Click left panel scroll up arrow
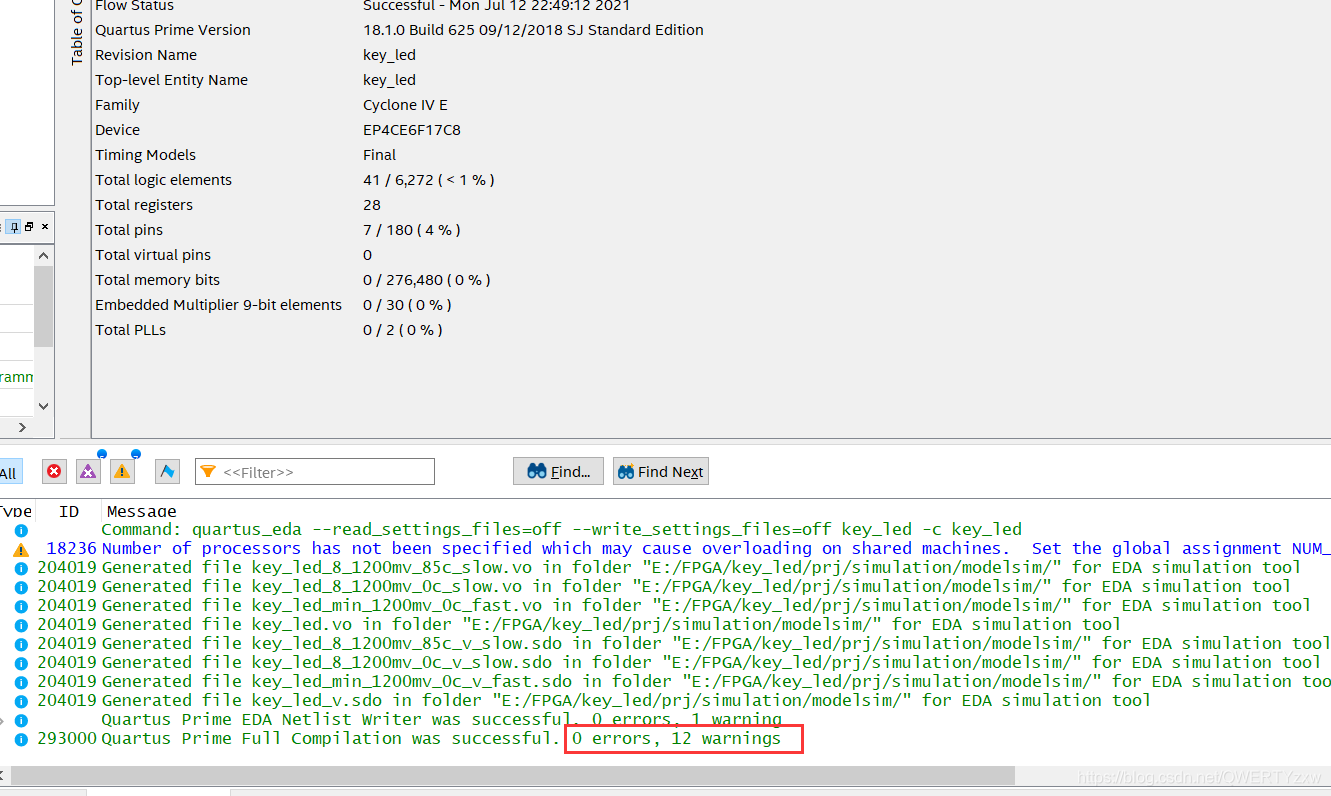 (x=43, y=256)
